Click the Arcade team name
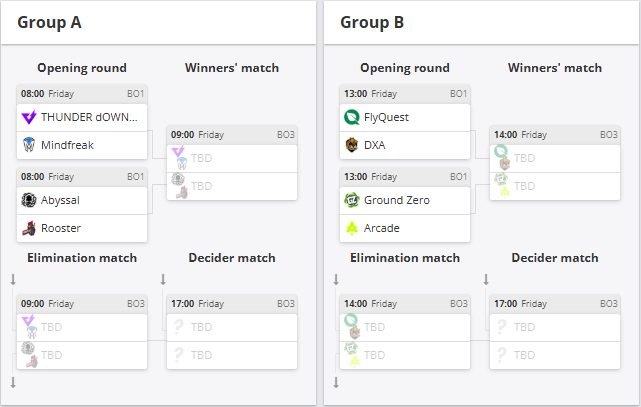 381,228
